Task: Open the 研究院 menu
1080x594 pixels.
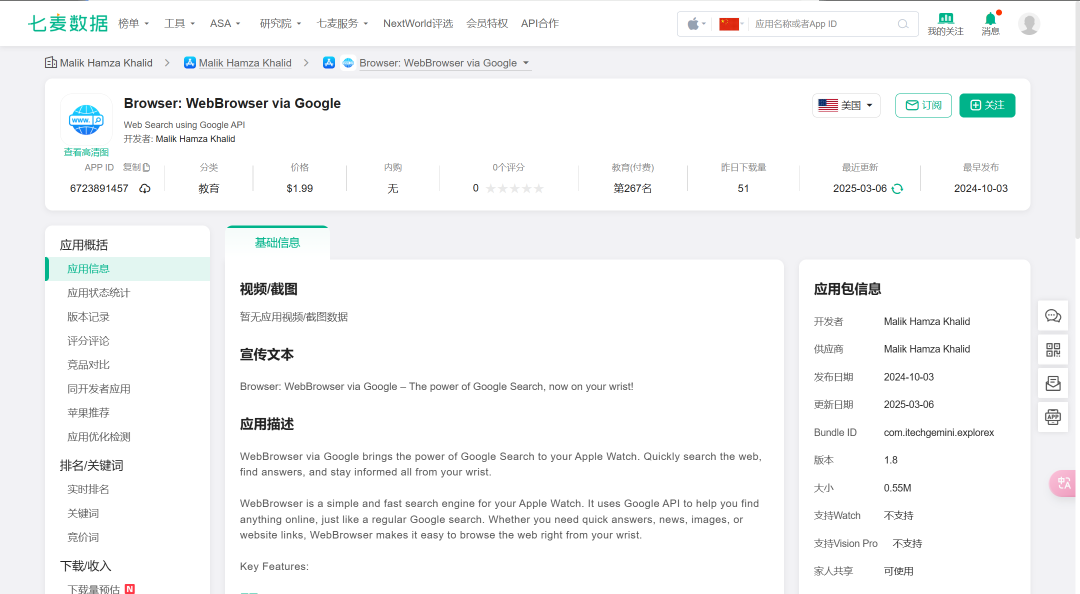Action: pos(280,23)
